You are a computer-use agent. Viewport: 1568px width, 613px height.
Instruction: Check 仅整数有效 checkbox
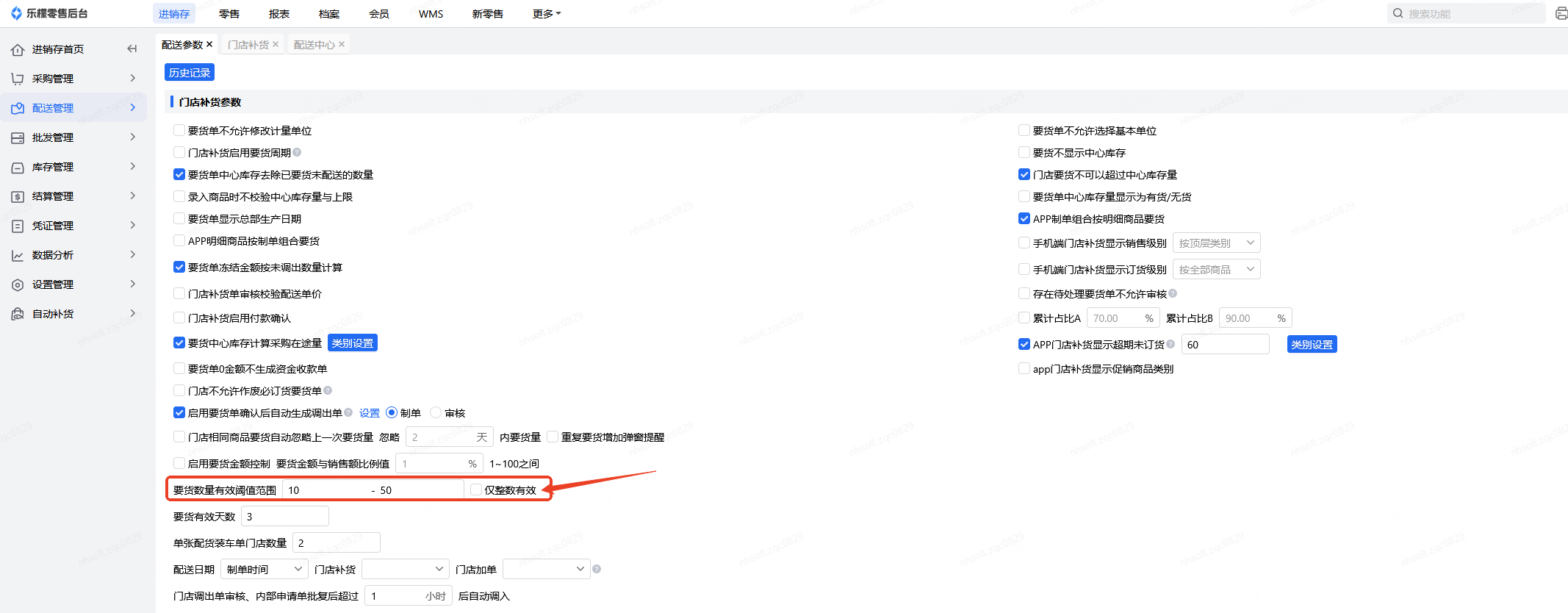tap(476, 490)
